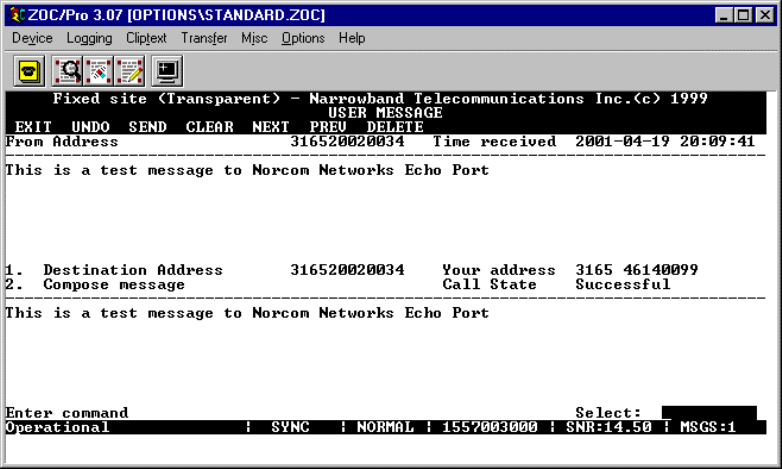Maximize the ZOC/Pro window
This screenshot has height=469, width=782.
tap(743, 15)
